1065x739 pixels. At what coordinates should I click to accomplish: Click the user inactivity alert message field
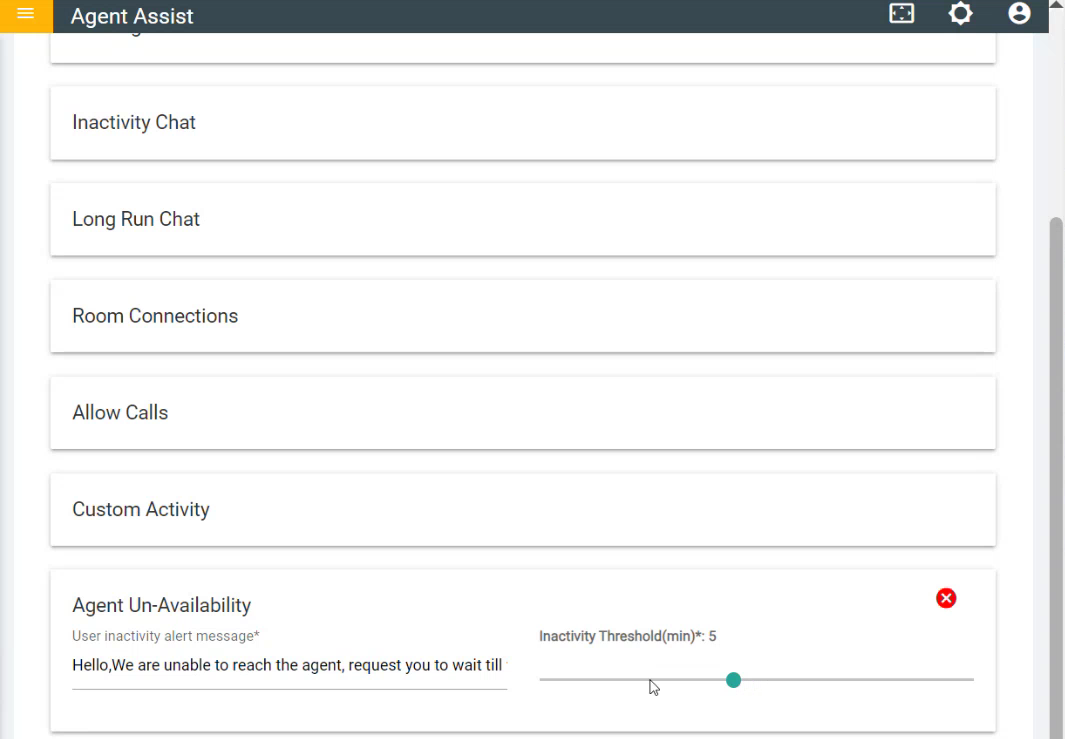point(289,665)
